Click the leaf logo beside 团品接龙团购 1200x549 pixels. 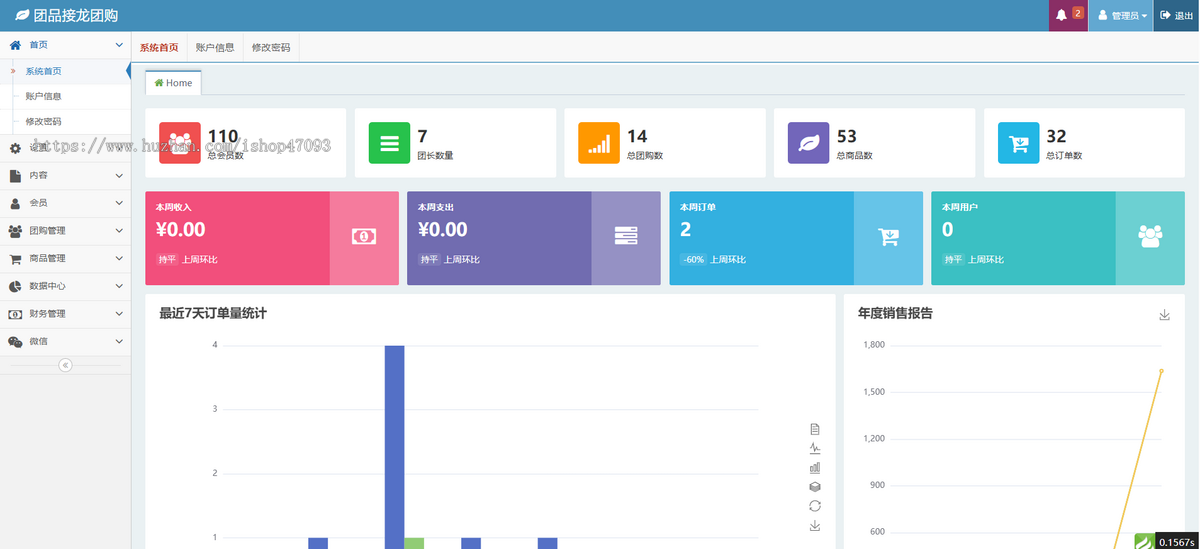tap(22, 15)
